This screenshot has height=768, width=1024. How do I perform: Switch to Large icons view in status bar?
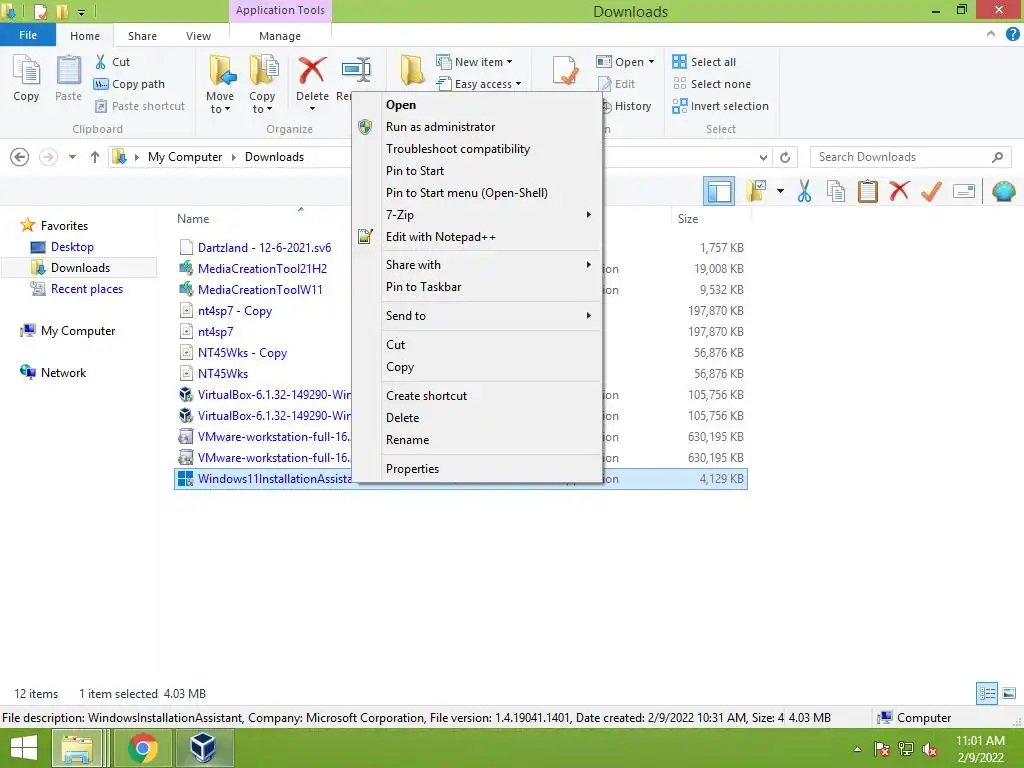1009,693
